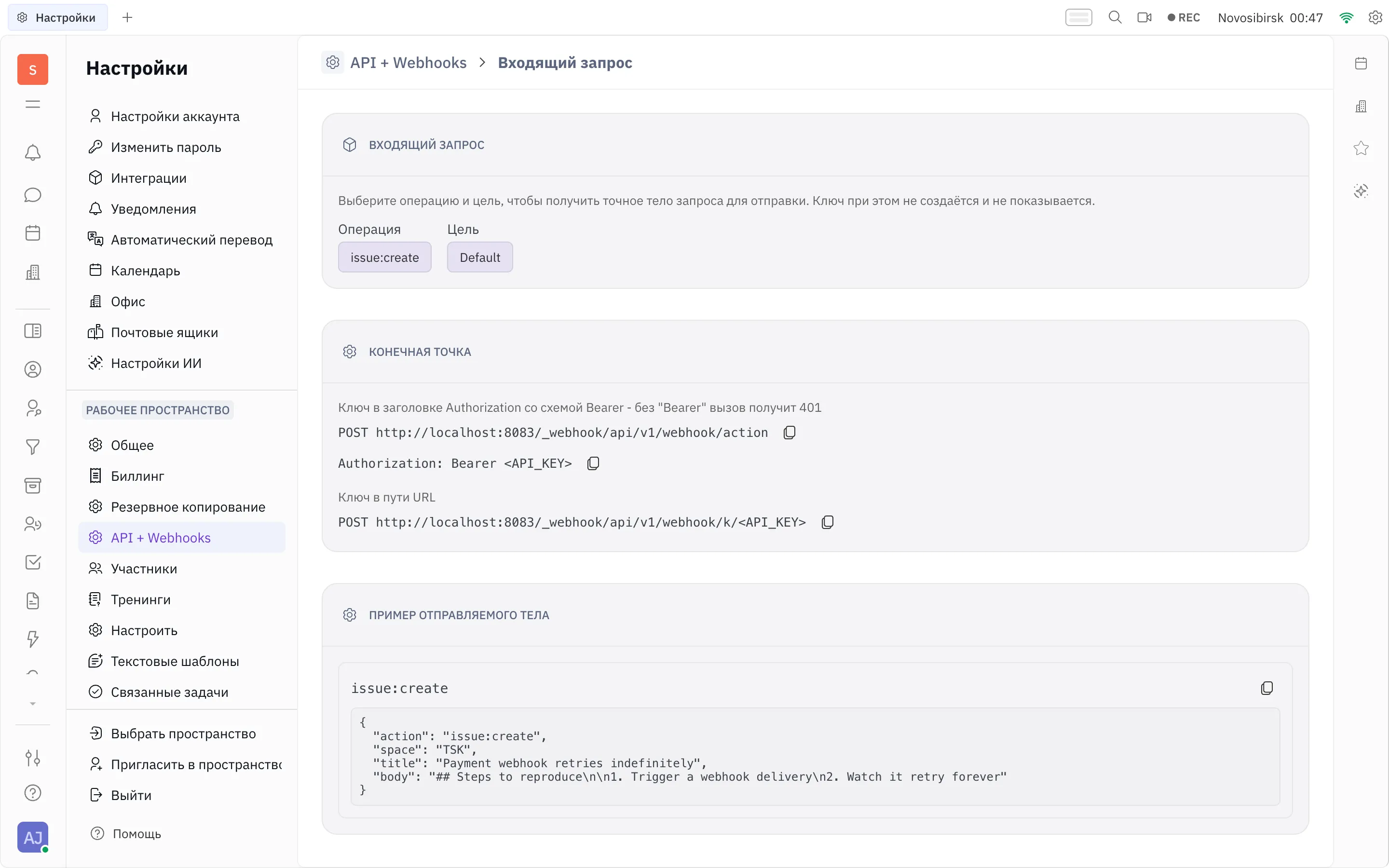Click the AJ user avatar
Screen dimensions: 1389x868
point(33,837)
